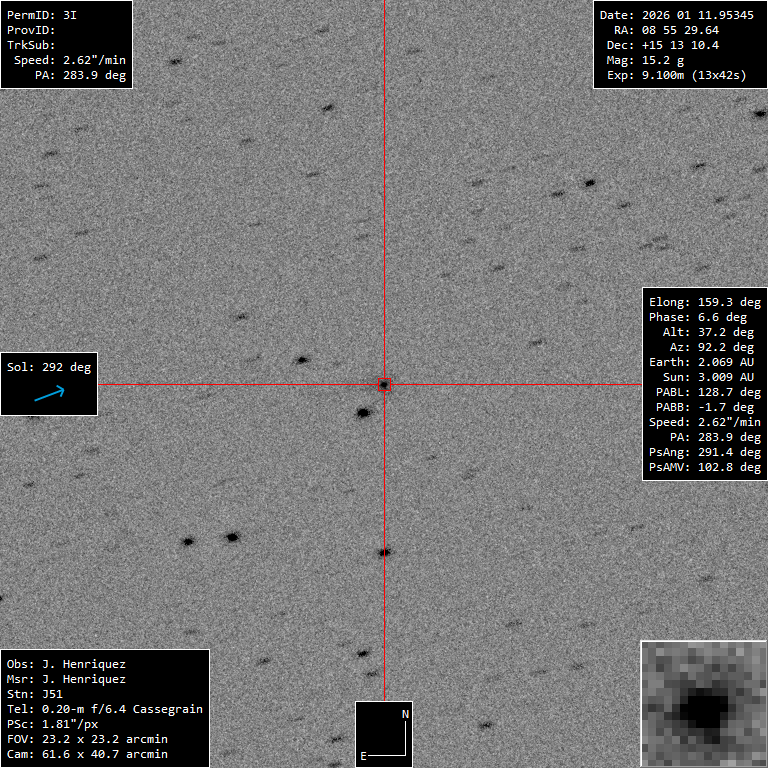Click the N/E compass orientation indicator
Image resolution: width=768 pixels, height=768 pixels.
point(385,734)
